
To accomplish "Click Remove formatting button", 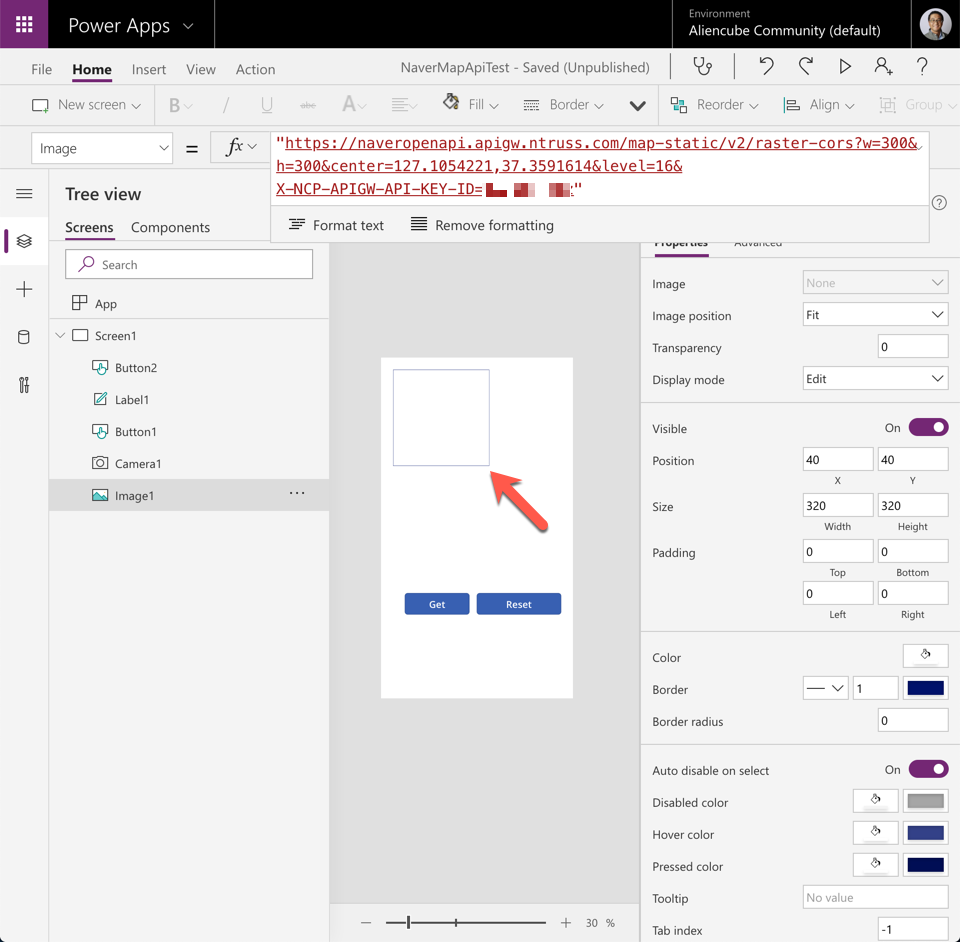I will (x=482, y=225).
